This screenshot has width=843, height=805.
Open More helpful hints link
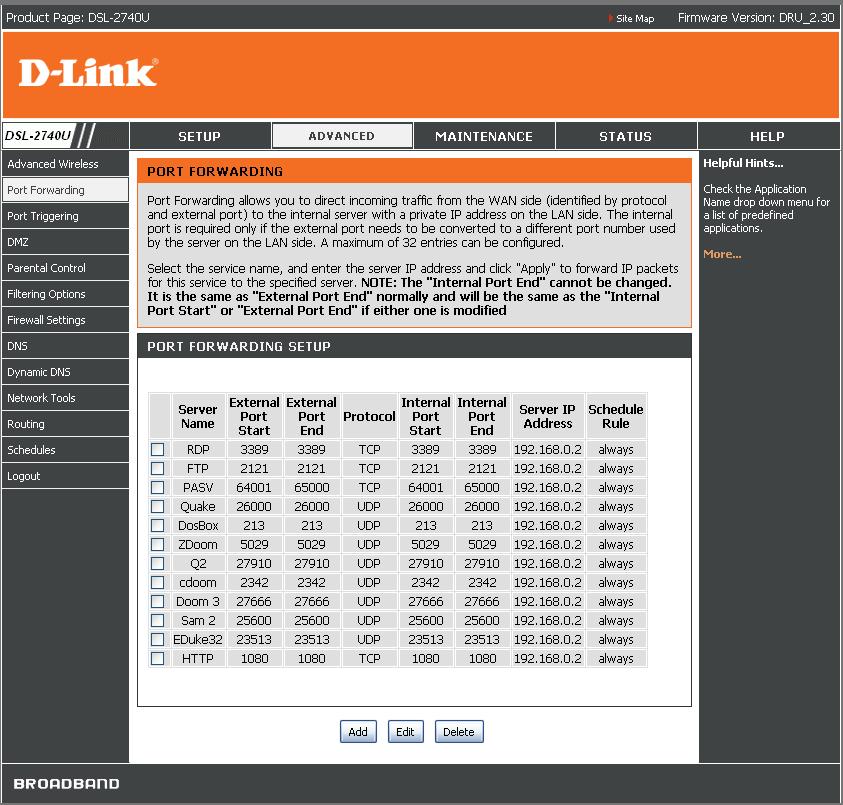coord(722,254)
